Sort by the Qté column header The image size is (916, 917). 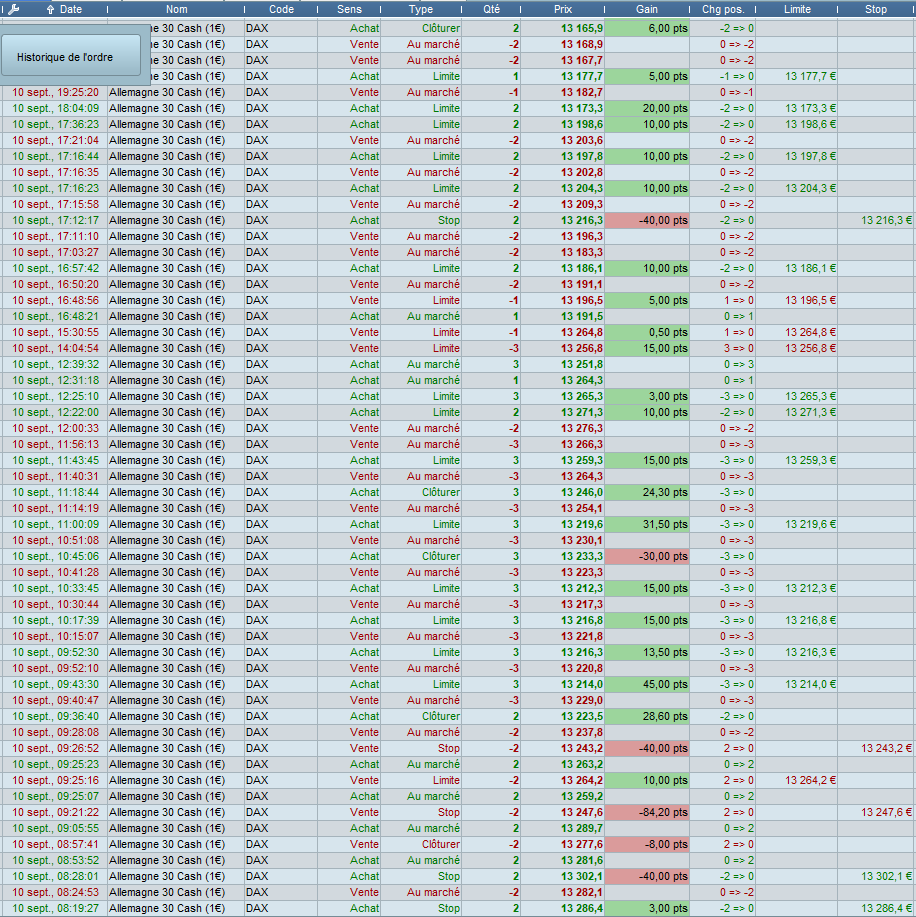491,9
